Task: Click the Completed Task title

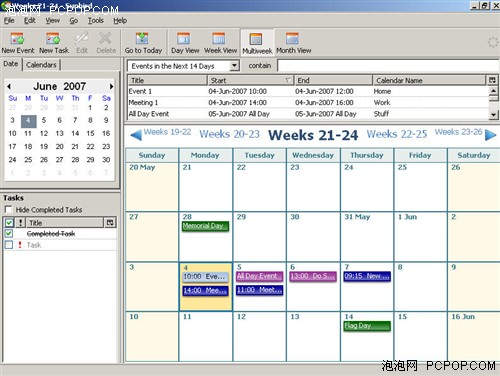Action: (51, 234)
